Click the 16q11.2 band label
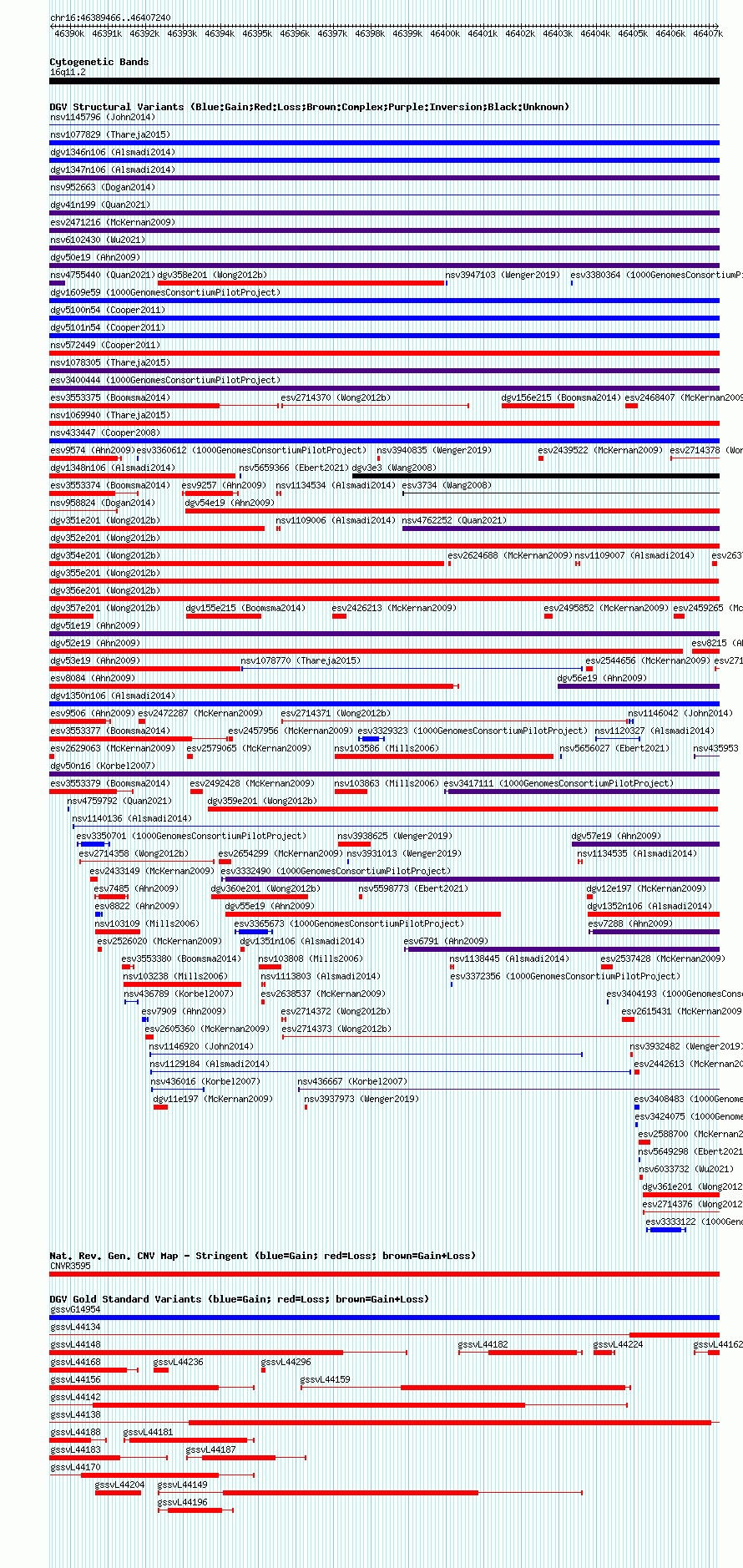The height and width of the screenshot is (1568, 743). 68,72
